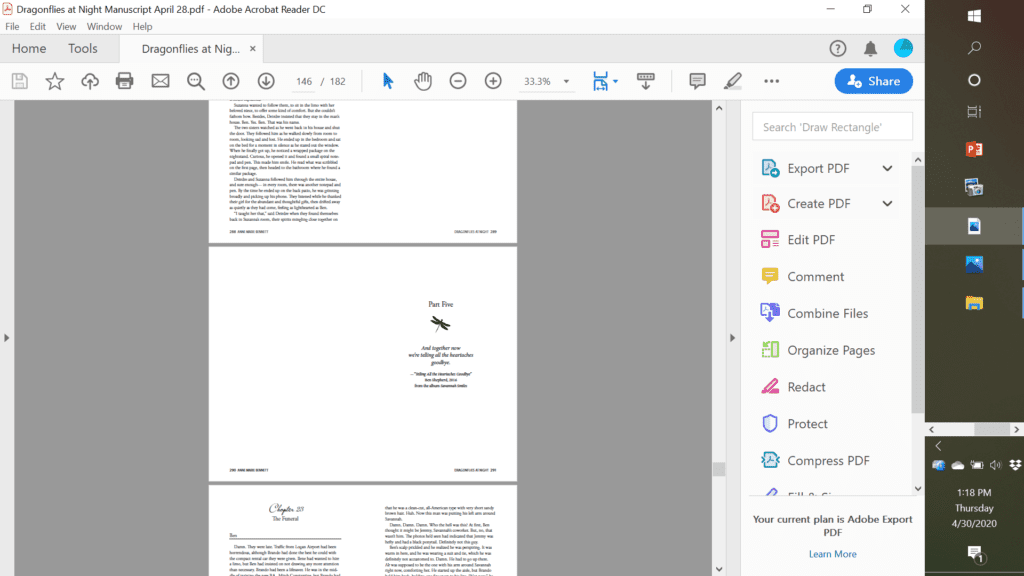Click the page number field

[304, 82]
